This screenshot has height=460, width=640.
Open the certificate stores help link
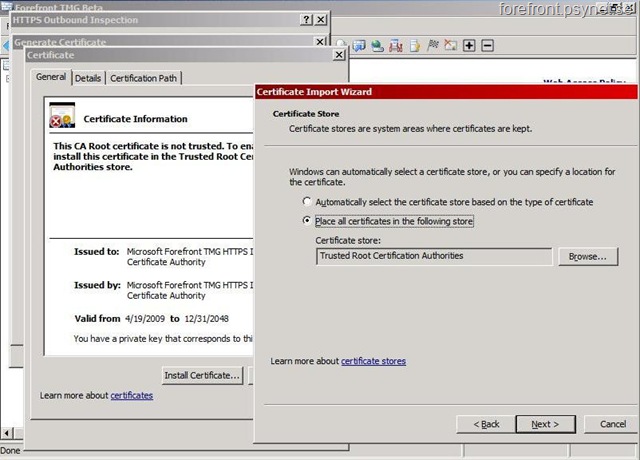coord(373,361)
